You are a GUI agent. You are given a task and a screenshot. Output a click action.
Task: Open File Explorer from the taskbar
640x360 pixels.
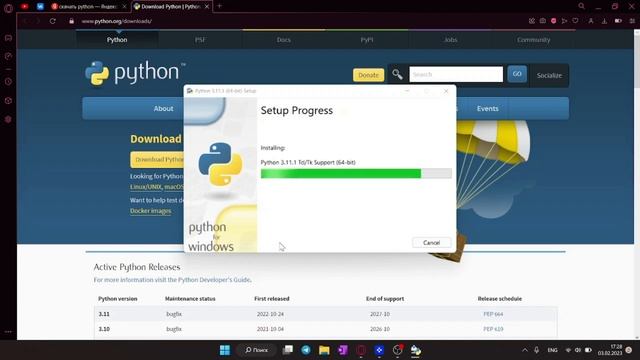[x=324, y=350]
